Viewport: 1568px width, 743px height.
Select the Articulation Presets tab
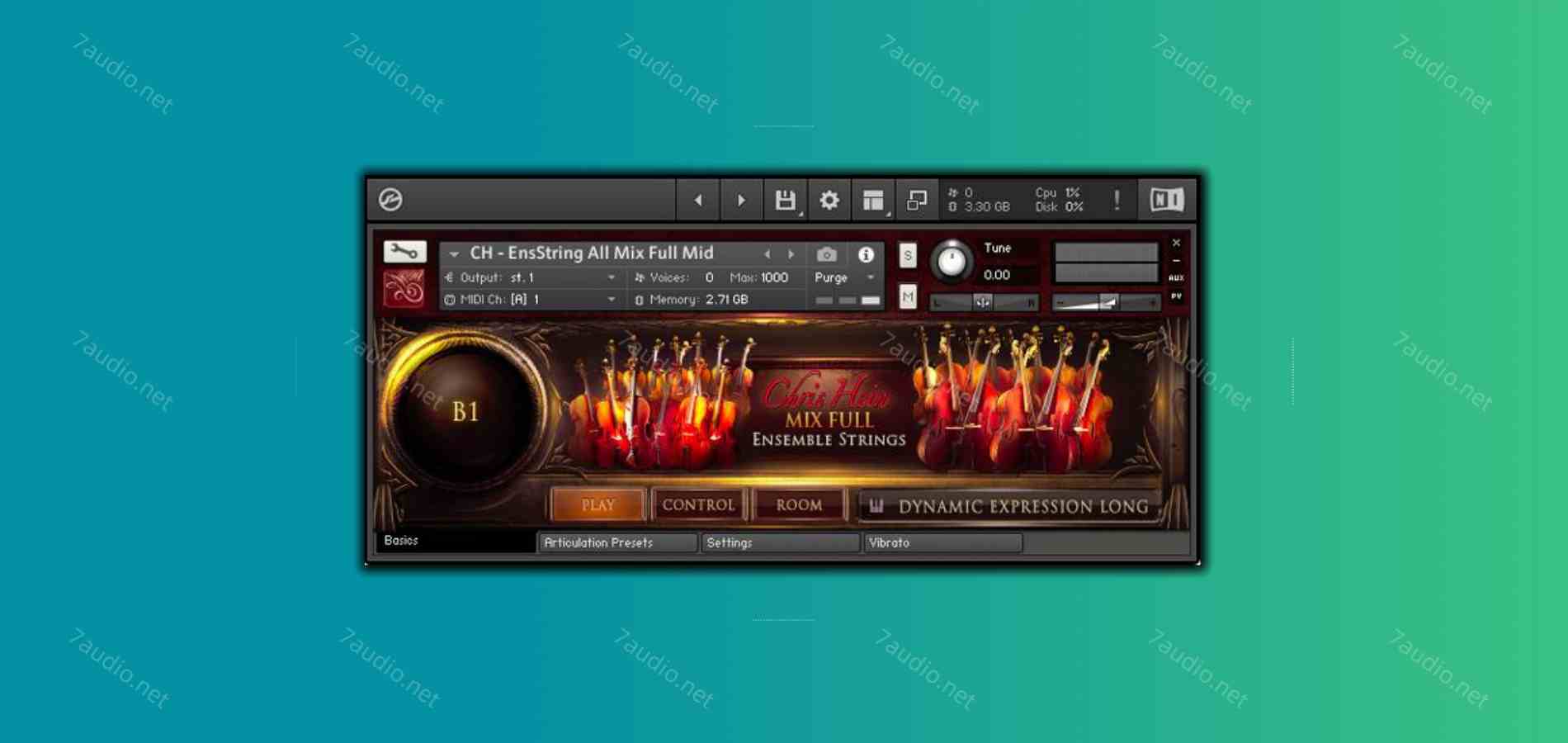point(617,542)
